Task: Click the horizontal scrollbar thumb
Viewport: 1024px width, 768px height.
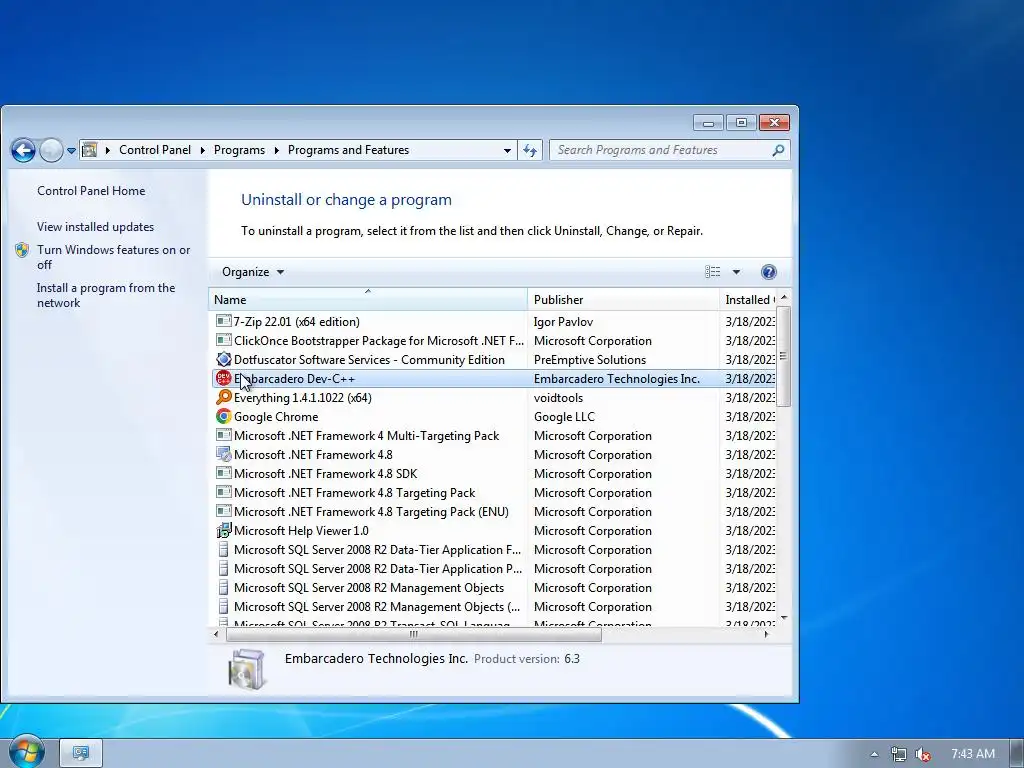Action: (x=413, y=634)
